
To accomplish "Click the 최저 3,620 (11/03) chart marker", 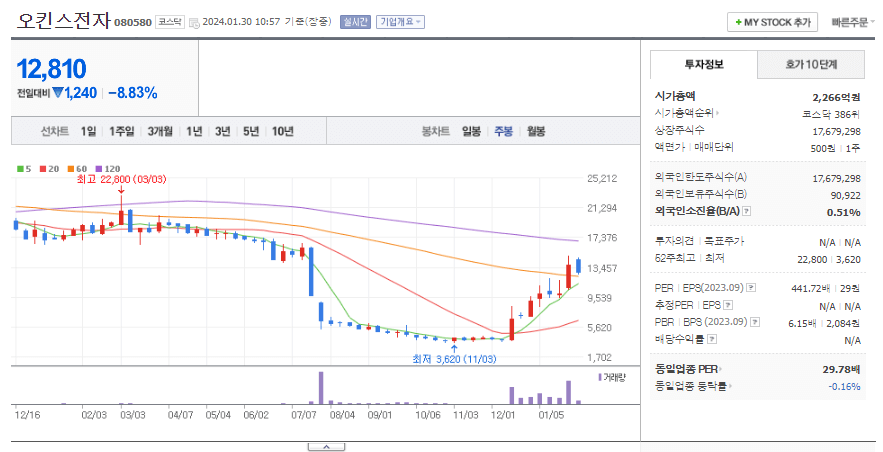I will click(x=454, y=359).
